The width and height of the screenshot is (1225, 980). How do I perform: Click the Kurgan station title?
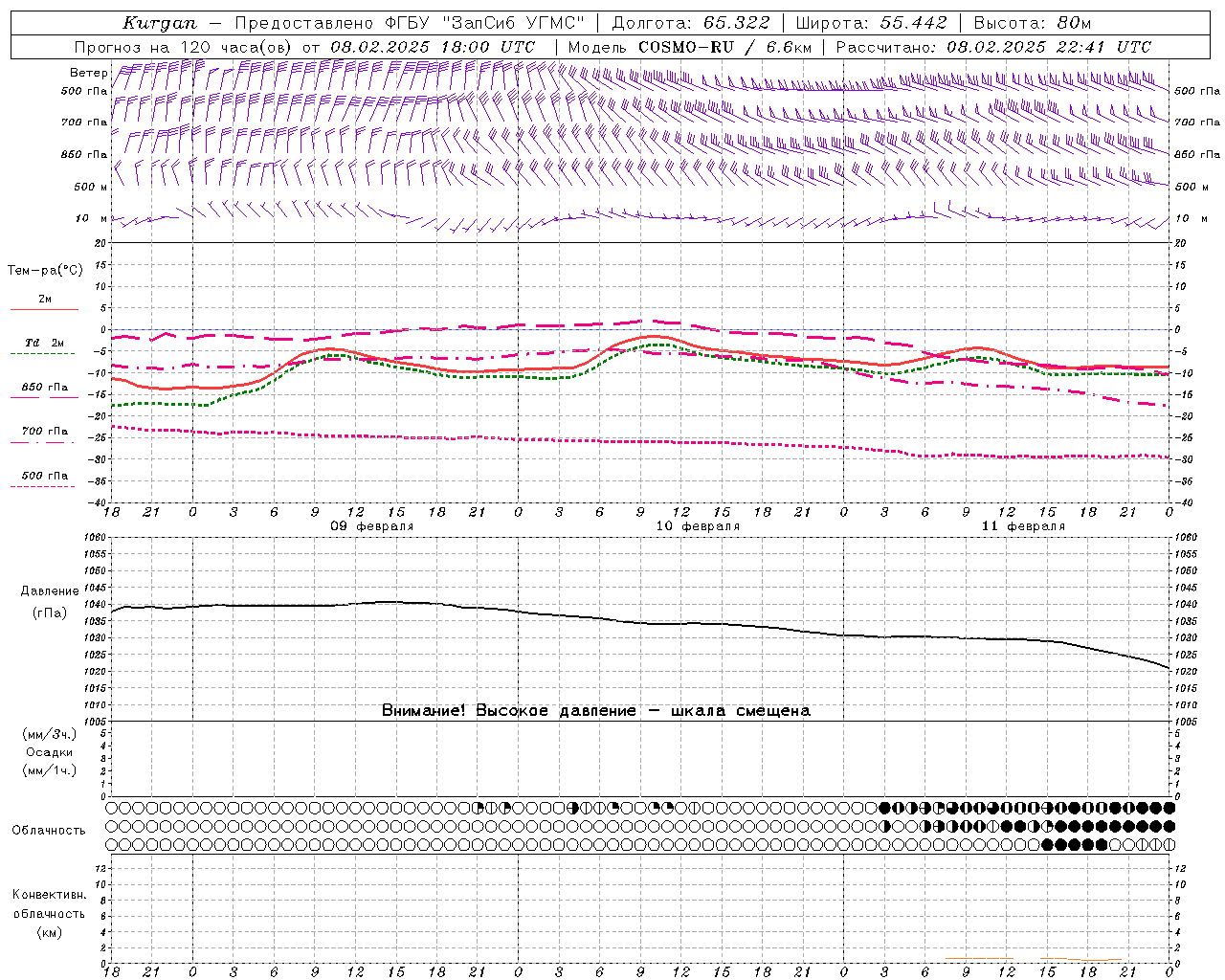pos(159,23)
